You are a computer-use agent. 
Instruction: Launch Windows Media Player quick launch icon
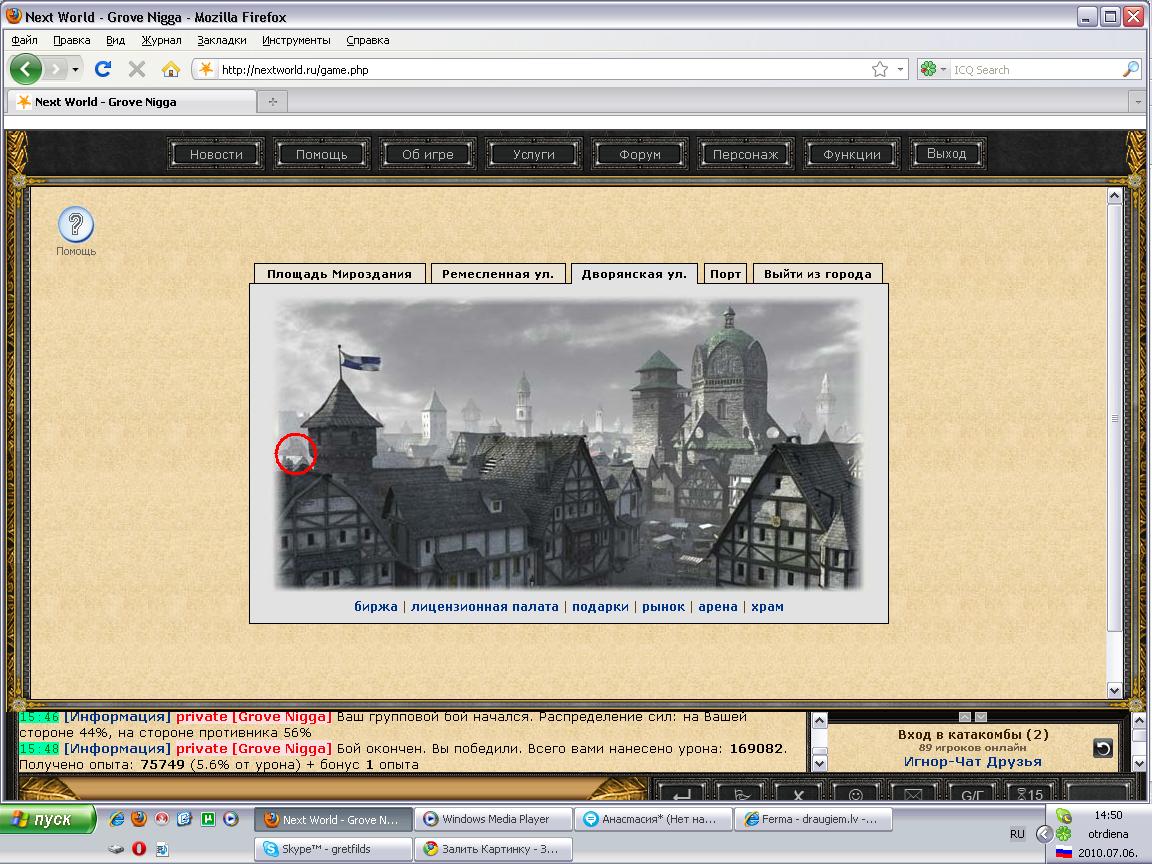click(231, 818)
